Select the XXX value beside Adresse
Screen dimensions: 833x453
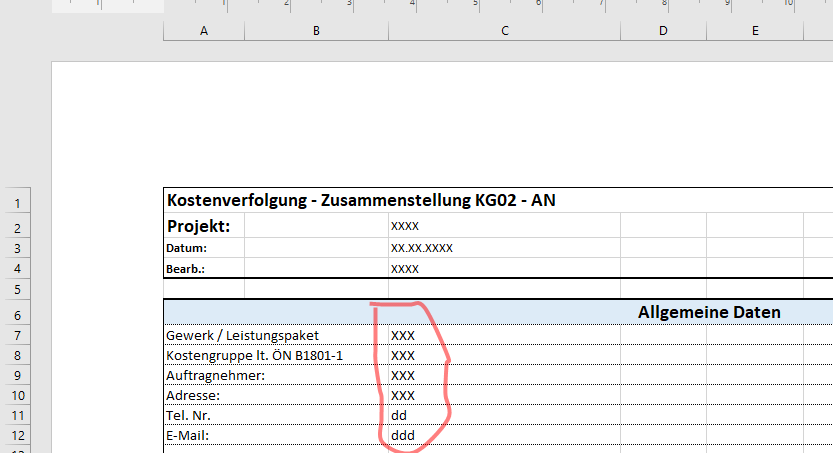403,395
